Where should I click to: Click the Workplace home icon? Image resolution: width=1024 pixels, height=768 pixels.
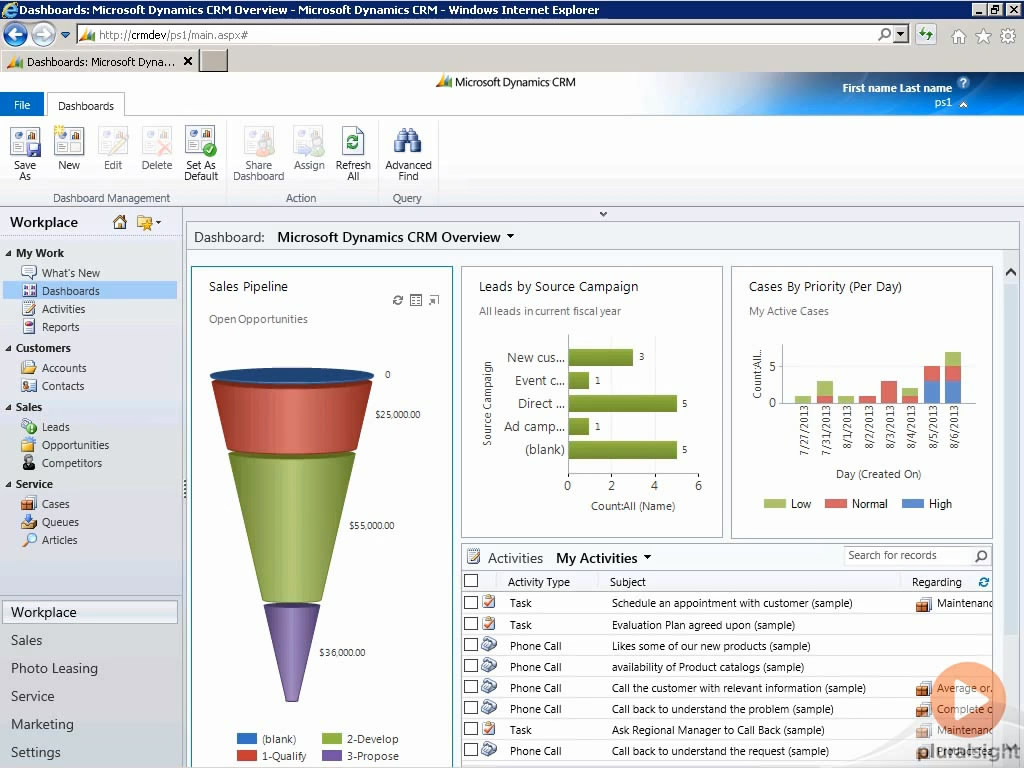tap(120, 223)
